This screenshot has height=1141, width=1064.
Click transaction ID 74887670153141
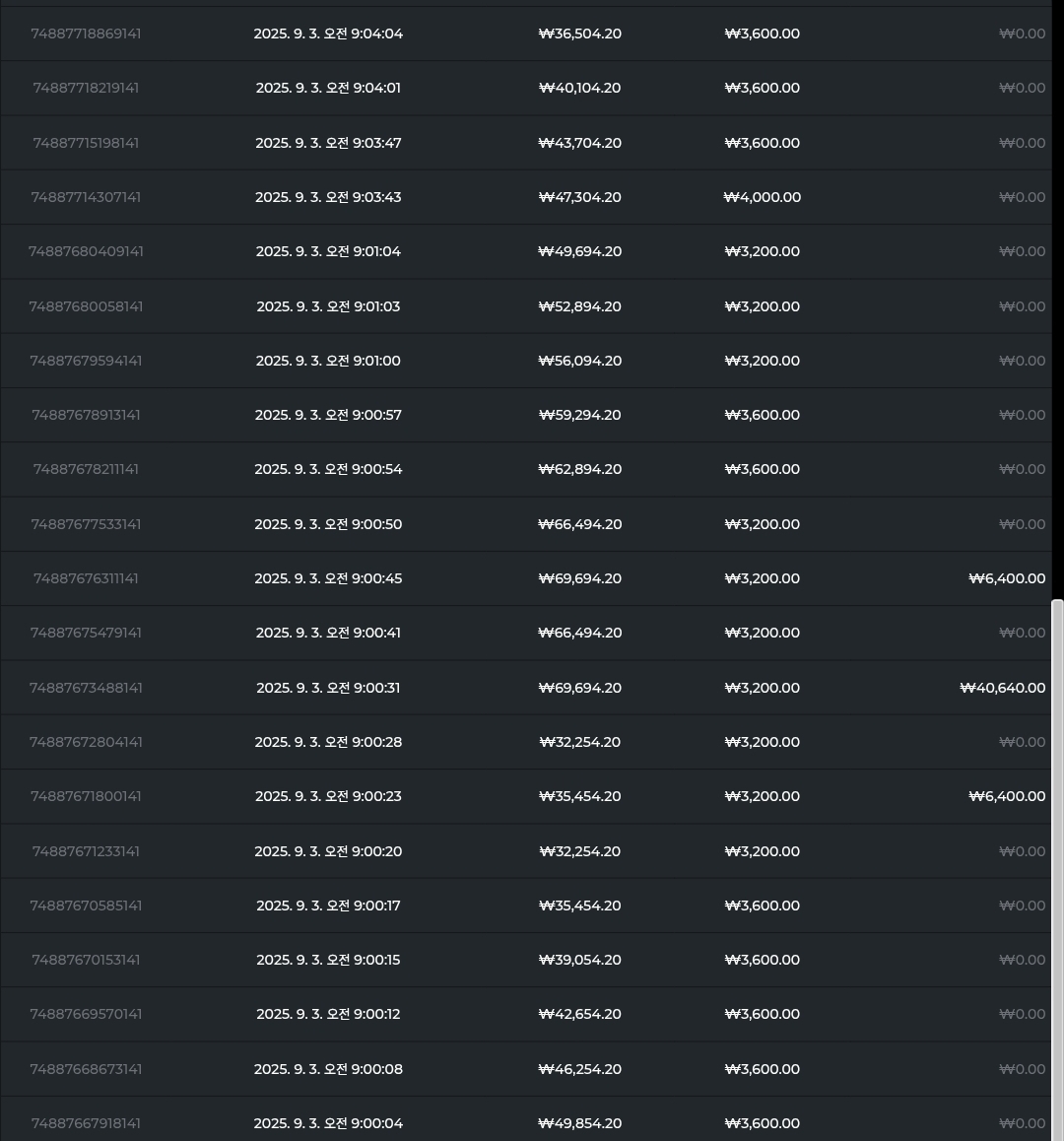[86, 960]
